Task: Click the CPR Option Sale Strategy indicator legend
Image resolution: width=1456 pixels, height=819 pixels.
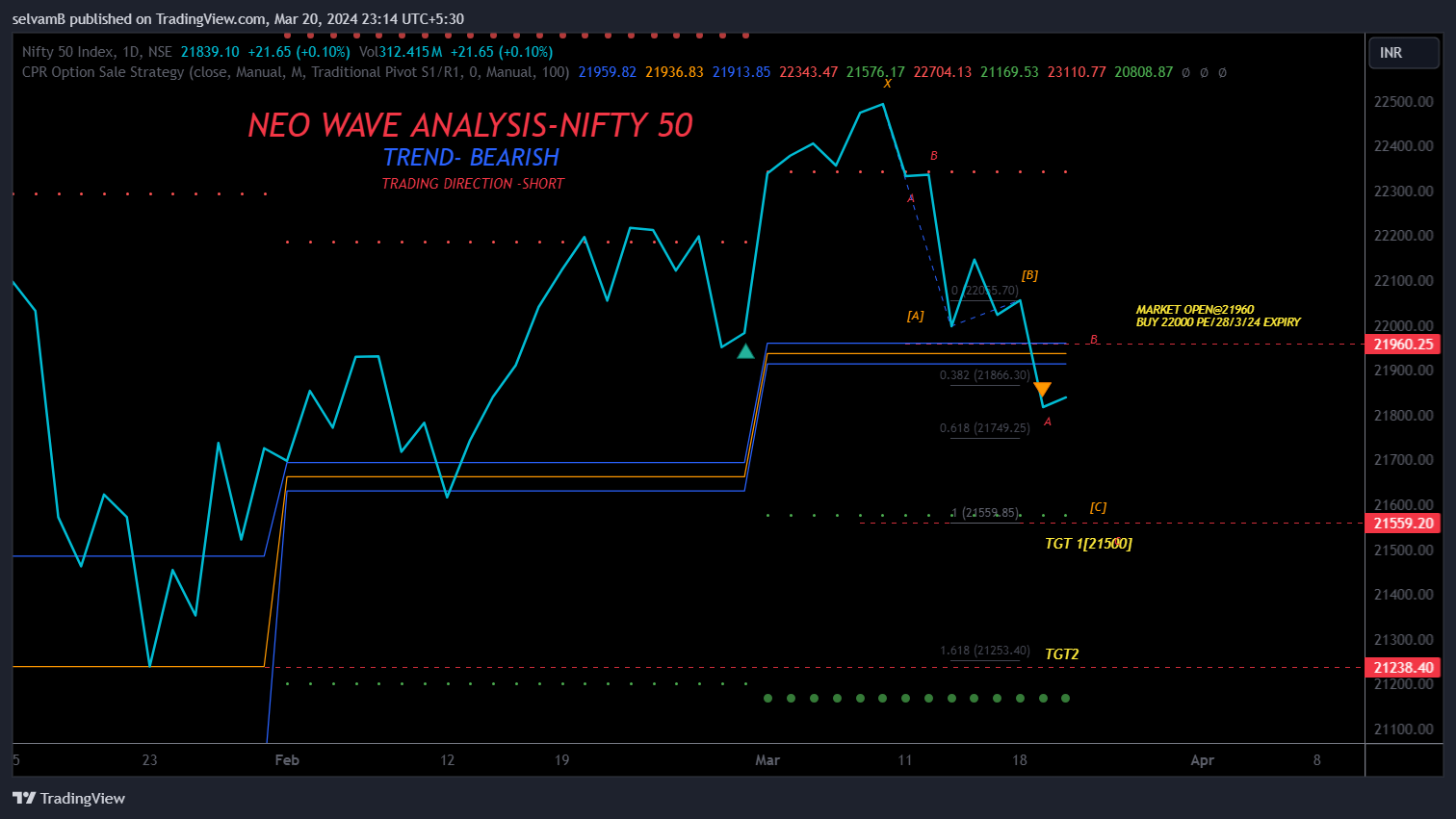Action: 296,72
